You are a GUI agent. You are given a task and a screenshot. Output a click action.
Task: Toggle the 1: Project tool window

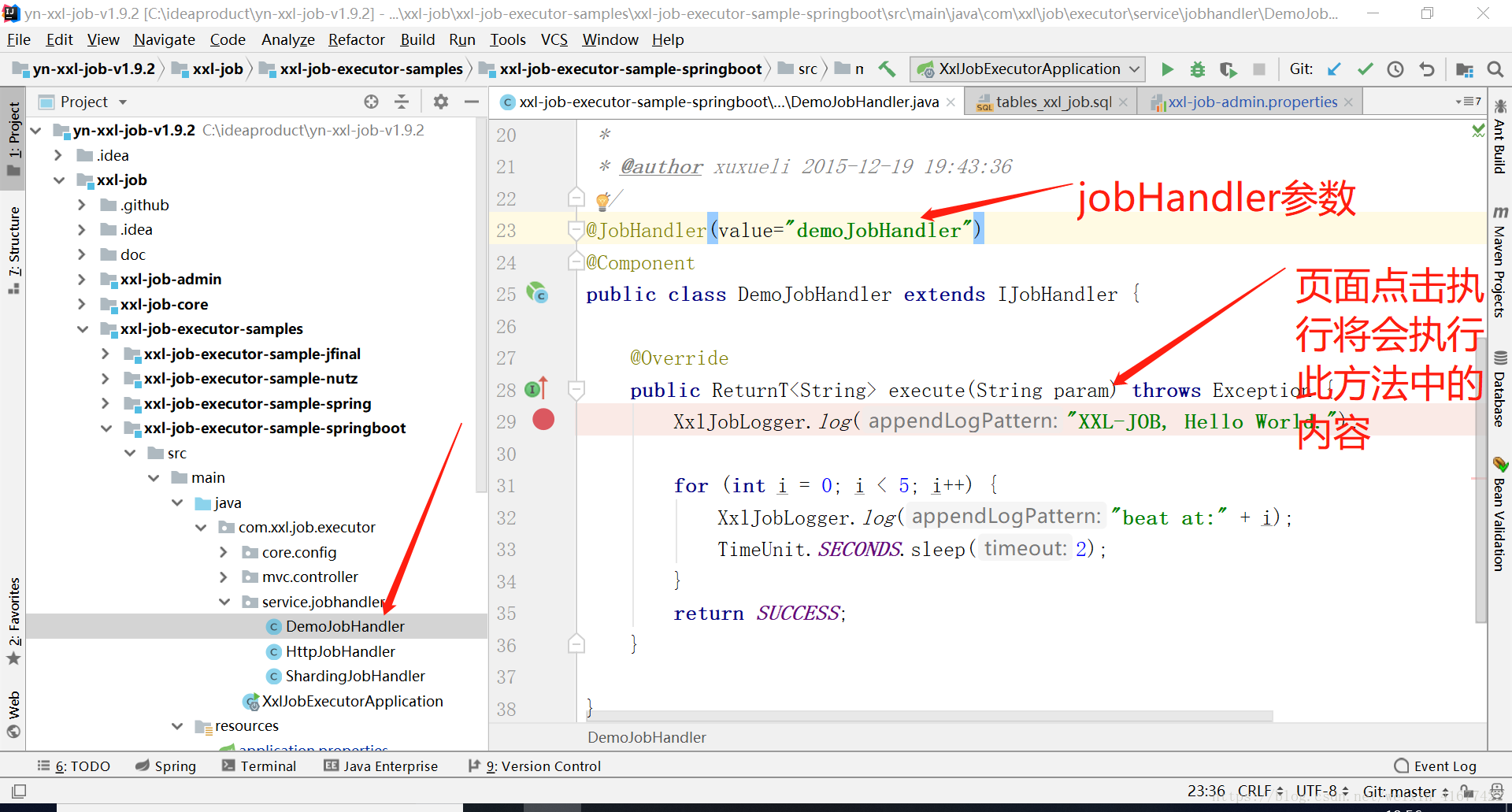(x=13, y=139)
